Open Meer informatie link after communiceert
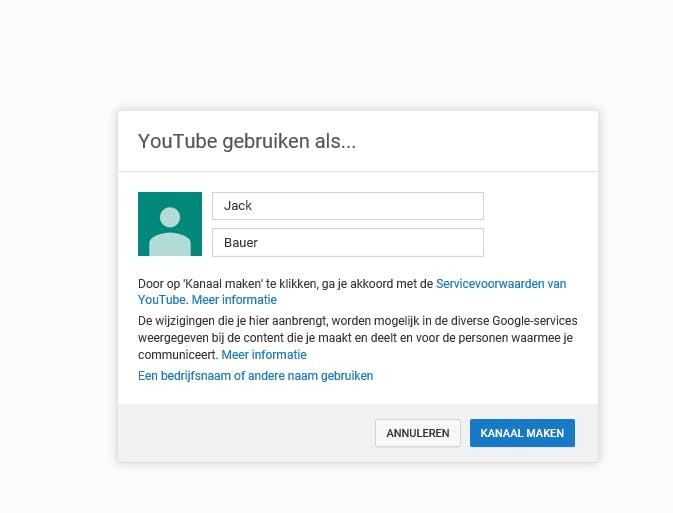 click(264, 355)
